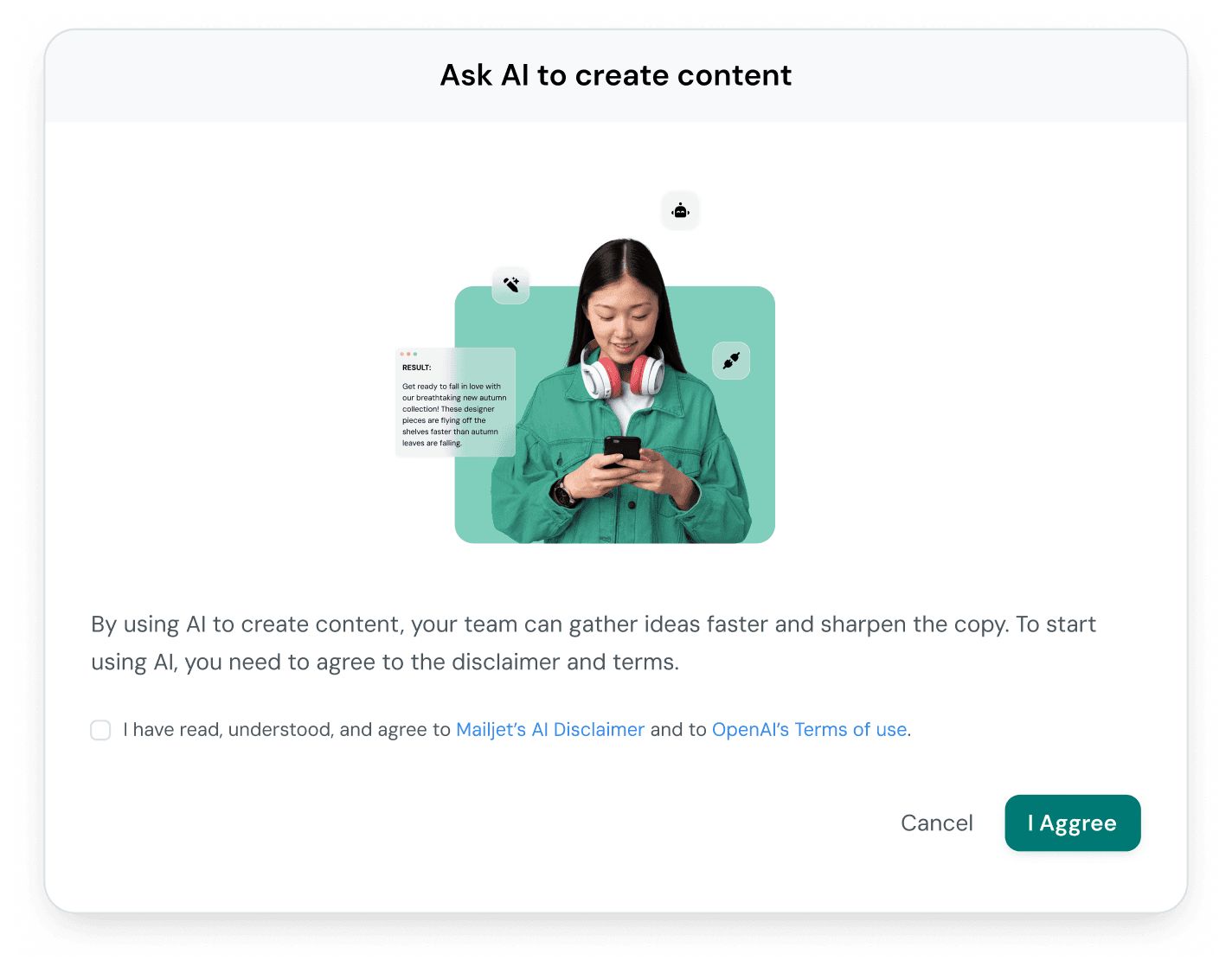Viewport: 1232px width, 960px height.
Task: Click the magic pencil sparkle icon
Action: tap(510, 285)
